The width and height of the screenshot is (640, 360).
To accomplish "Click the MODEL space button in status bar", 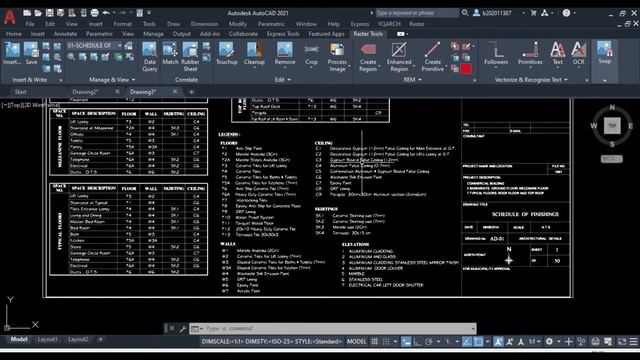I will (356, 342).
